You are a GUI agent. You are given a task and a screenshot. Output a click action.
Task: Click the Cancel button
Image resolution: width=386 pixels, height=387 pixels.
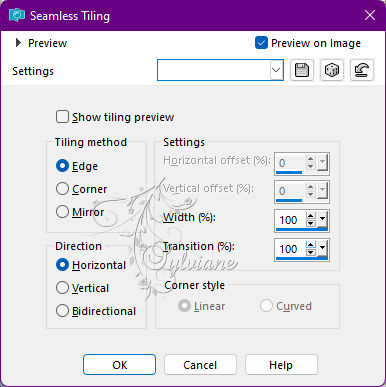point(200,365)
